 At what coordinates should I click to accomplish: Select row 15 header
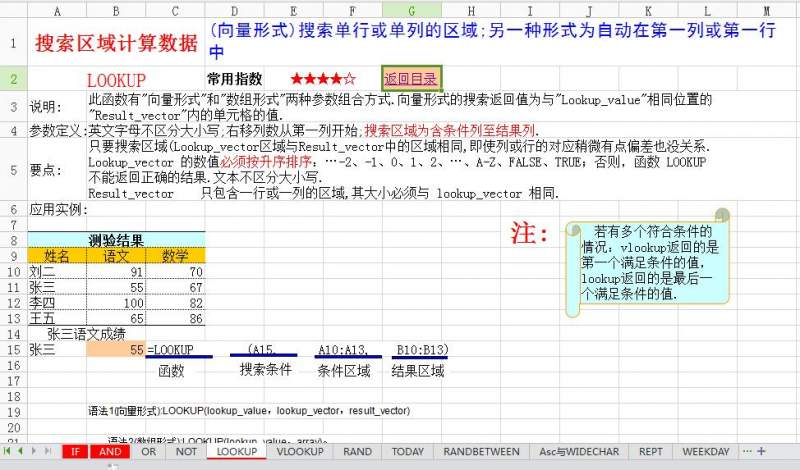pyautogui.click(x=13, y=350)
